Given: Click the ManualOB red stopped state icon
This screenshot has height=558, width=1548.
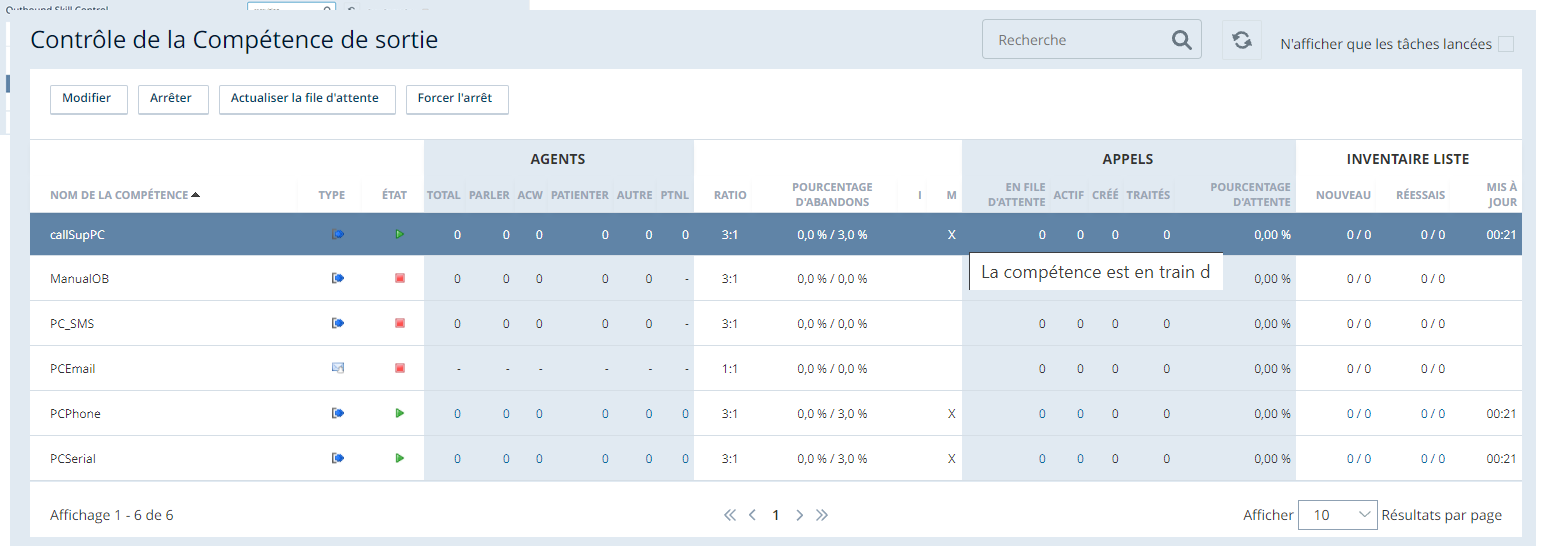Looking at the screenshot, I should point(400,278).
